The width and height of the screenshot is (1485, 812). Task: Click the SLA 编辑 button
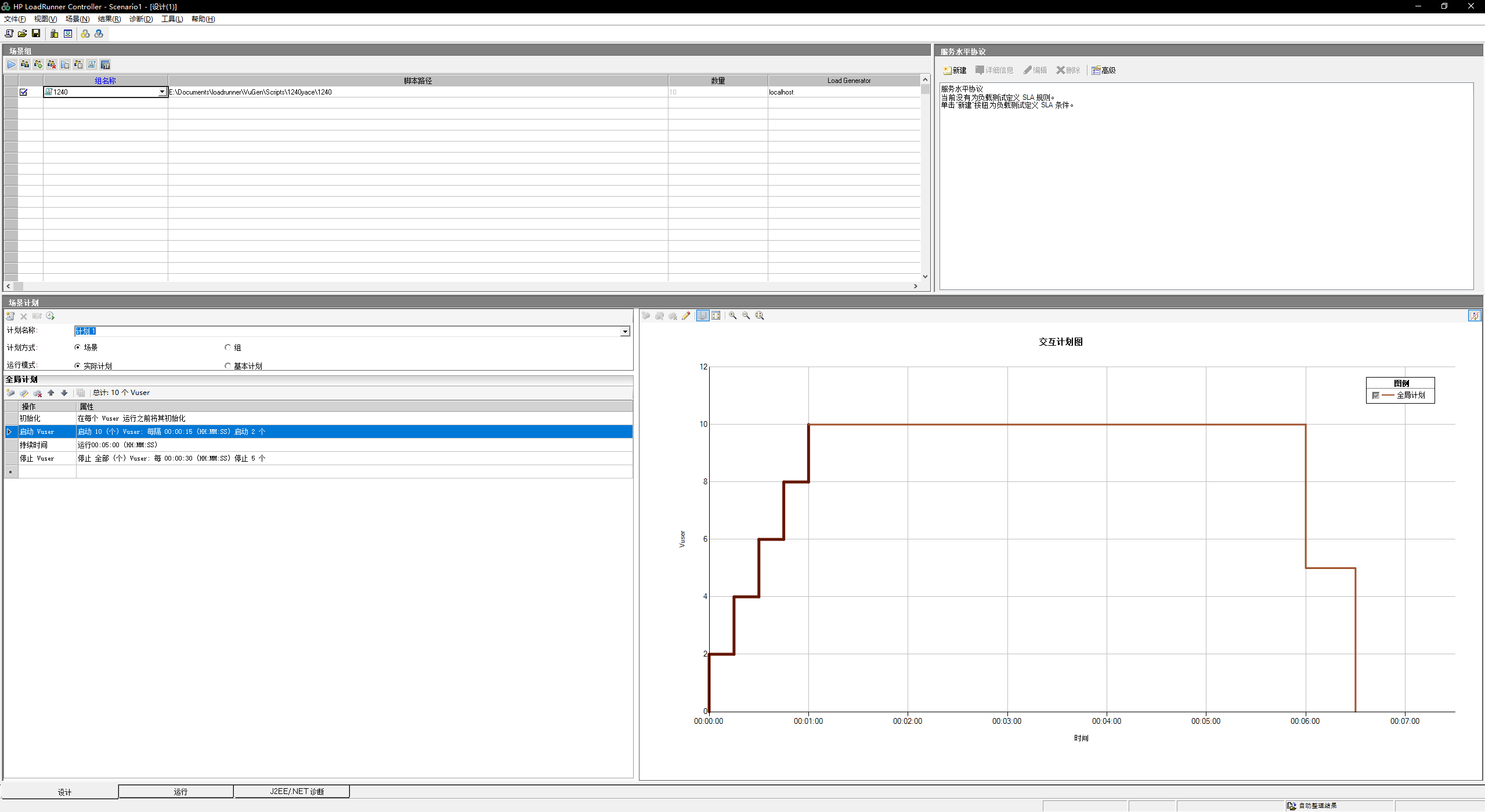pyautogui.click(x=1035, y=70)
